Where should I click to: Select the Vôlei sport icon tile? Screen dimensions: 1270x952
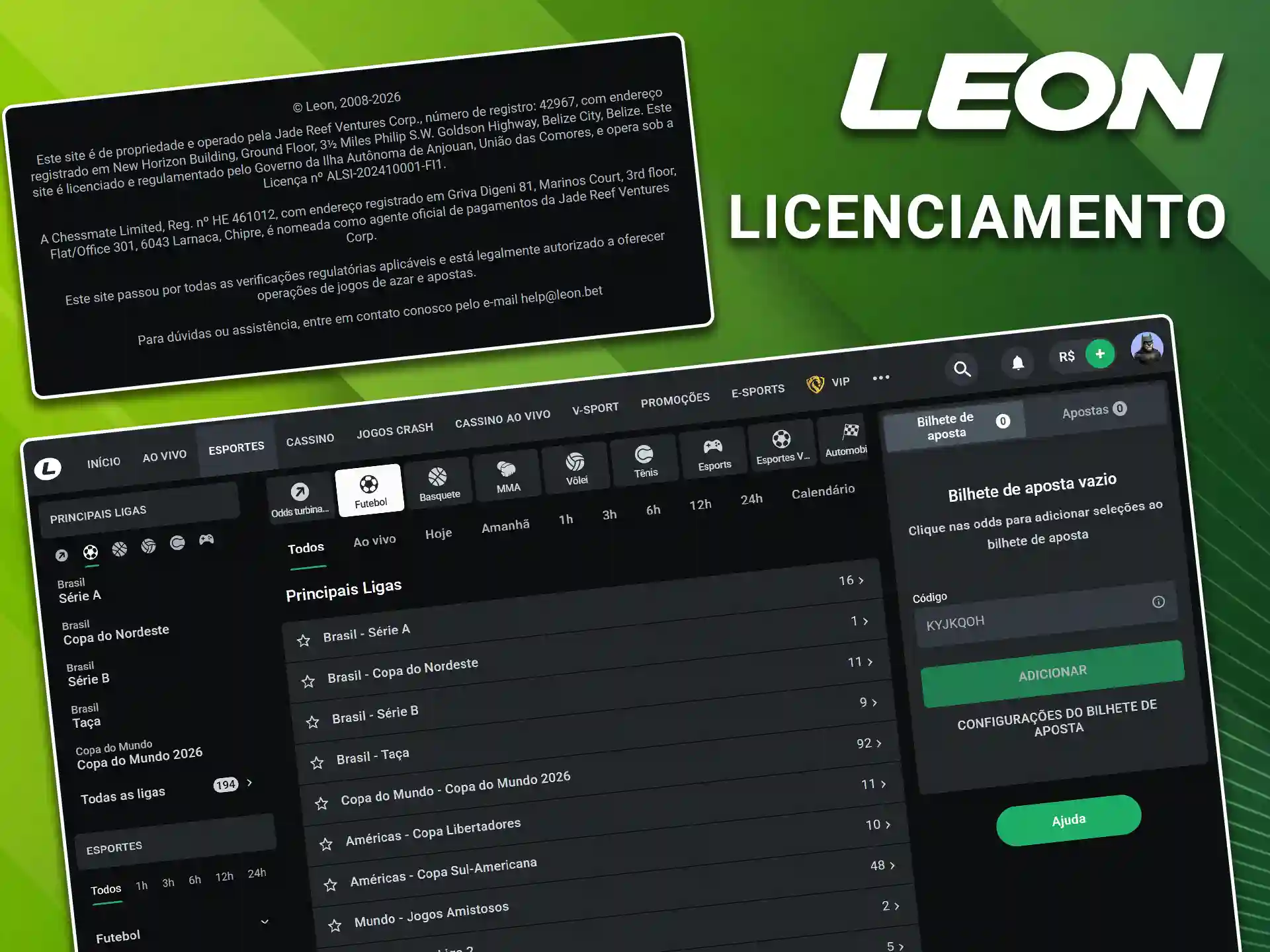click(575, 469)
